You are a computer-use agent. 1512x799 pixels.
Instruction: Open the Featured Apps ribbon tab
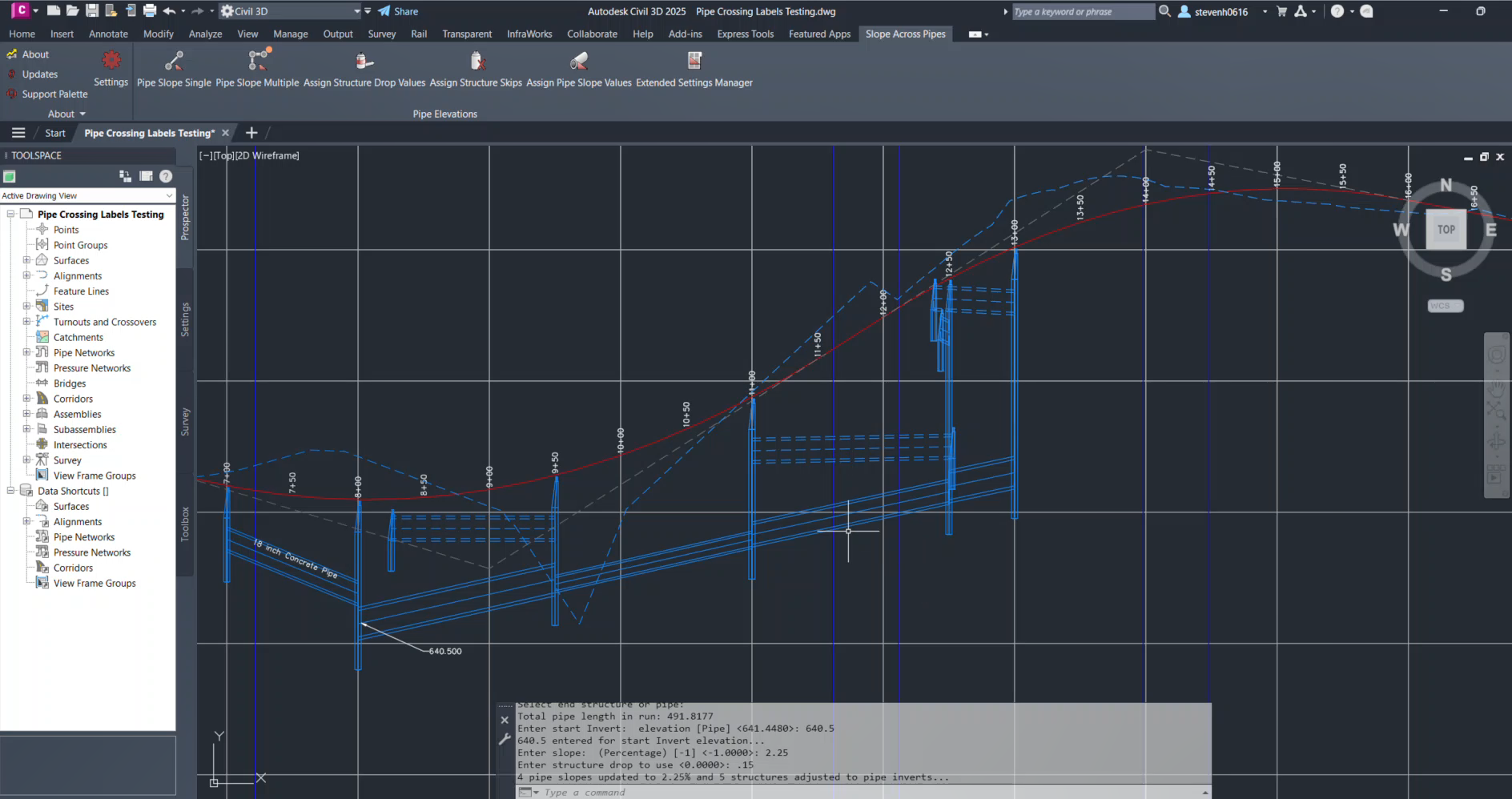pos(819,34)
